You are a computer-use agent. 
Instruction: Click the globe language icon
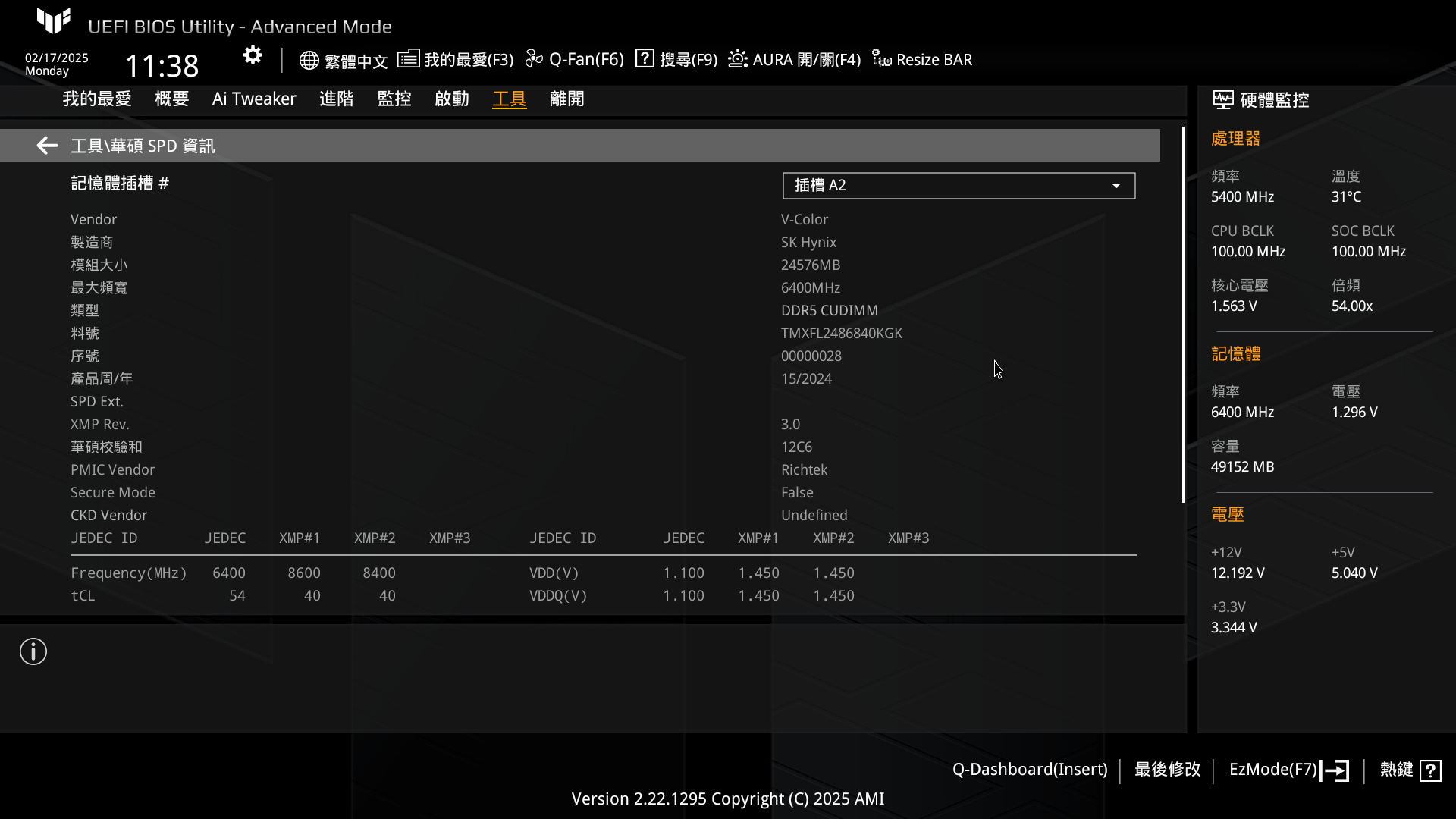(309, 60)
